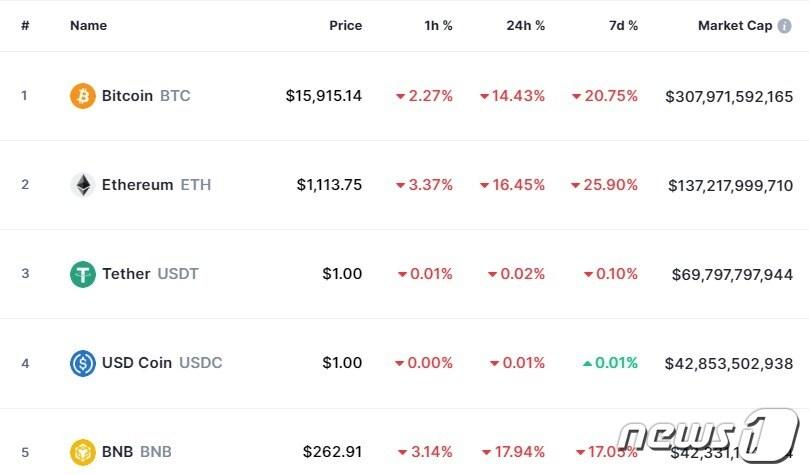The width and height of the screenshot is (809, 475).
Task: Click the Tether logo icon
Action: pyautogui.click(x=83, y=274)
